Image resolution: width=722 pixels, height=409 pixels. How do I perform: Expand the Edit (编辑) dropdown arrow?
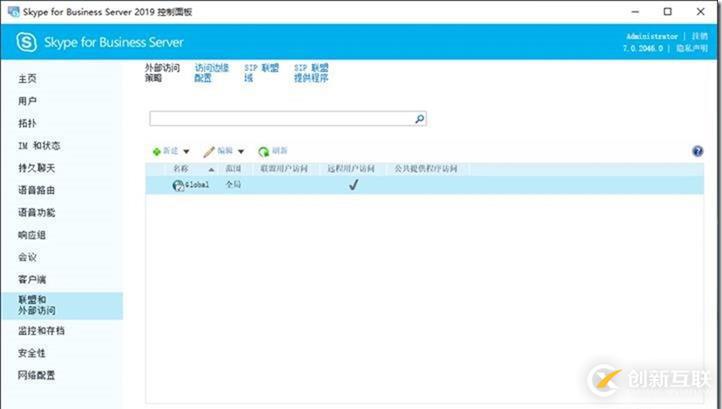(x=241, y=152)
